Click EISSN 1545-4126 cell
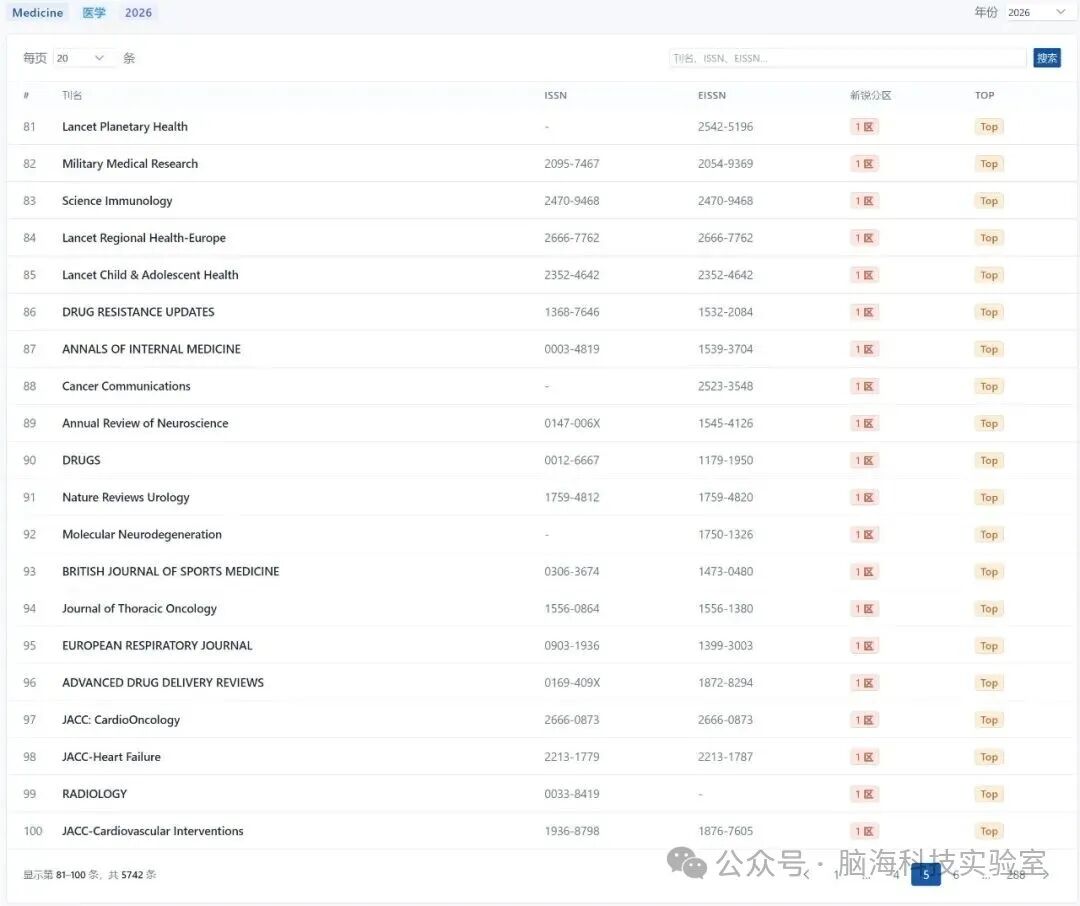 [x=725, y=424]
